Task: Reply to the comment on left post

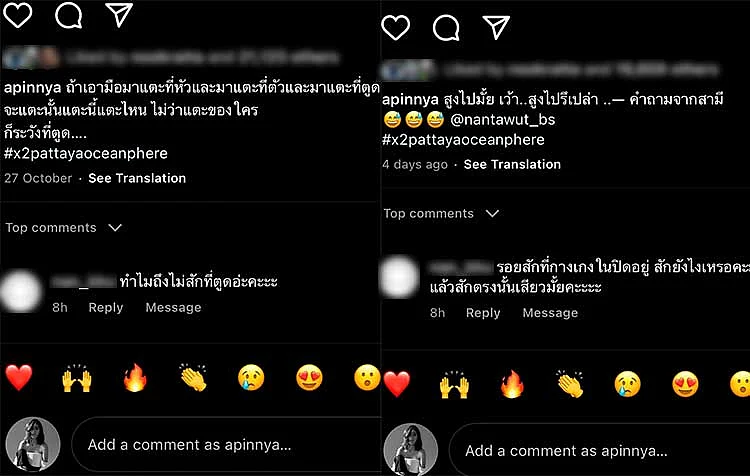Action: (106, 307)
